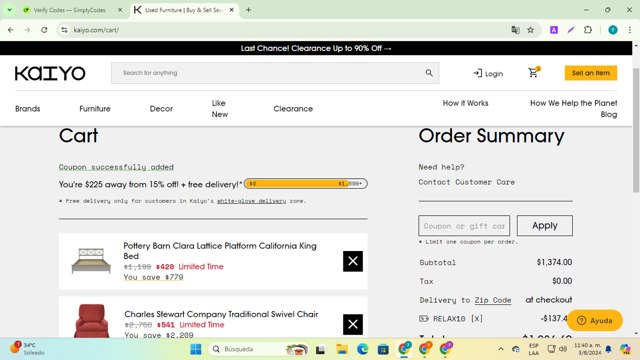Image resolution: width=640 pixels, height=360 pixels.
Task: Click the purple A extension icon
Action: pos(553,30)
